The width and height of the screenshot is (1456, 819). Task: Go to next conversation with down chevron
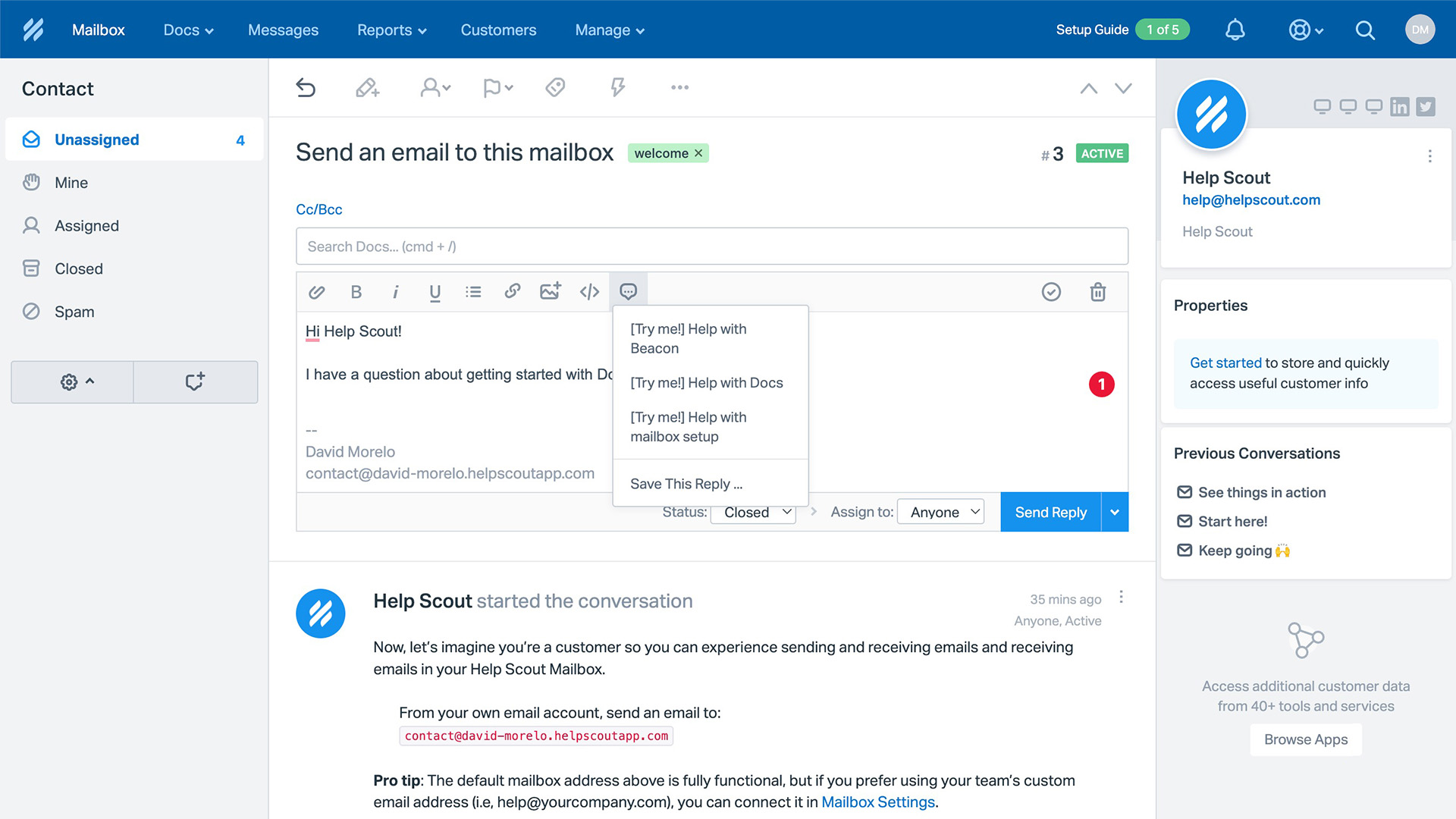[1123, 88]
